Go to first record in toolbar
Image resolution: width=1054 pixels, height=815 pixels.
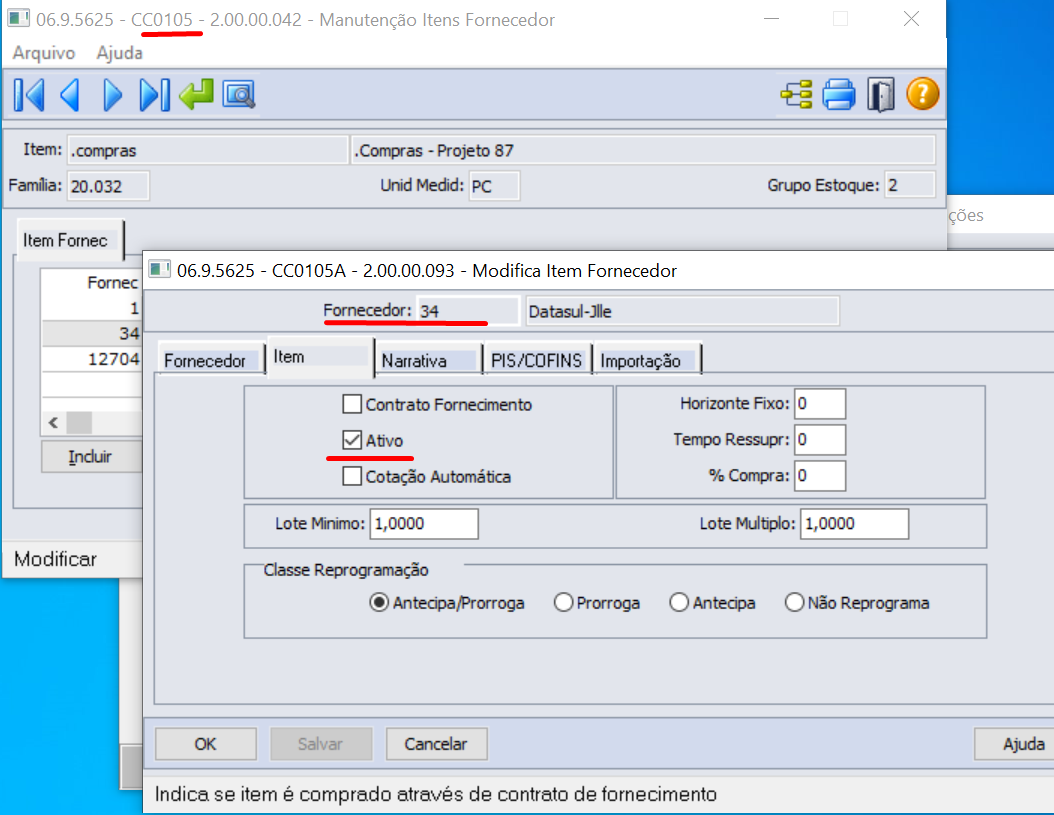coord(29,95)
